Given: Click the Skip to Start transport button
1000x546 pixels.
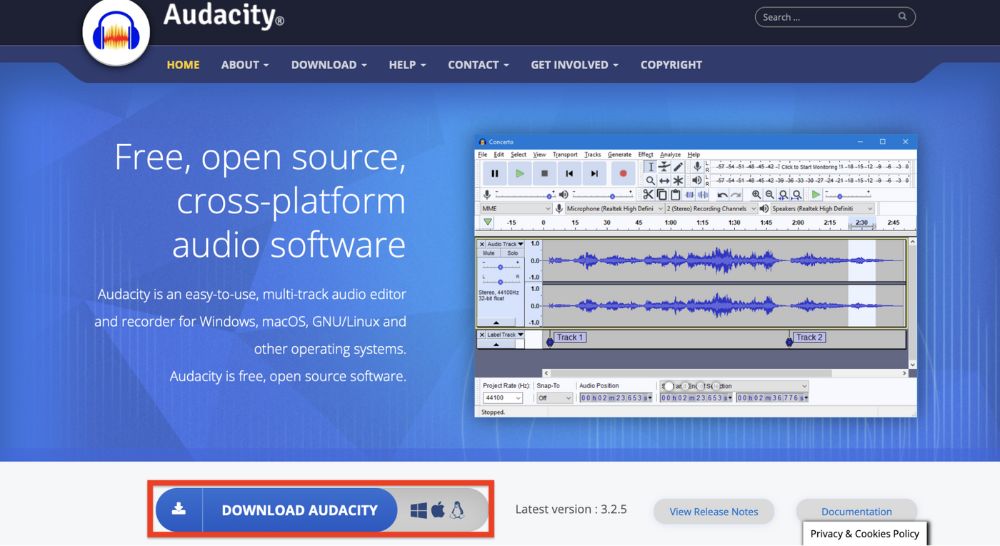Looking at the screenshot, I should coord(570,173).
